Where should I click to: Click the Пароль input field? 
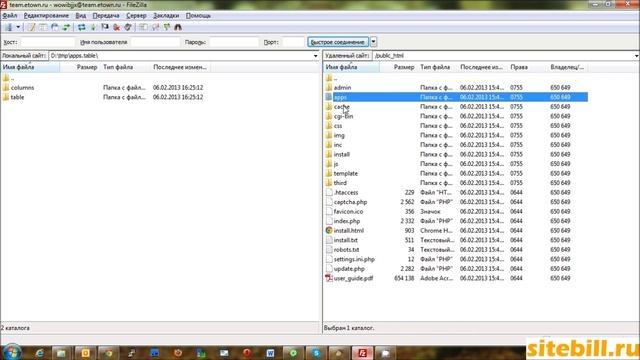click(x=234, y=42)
